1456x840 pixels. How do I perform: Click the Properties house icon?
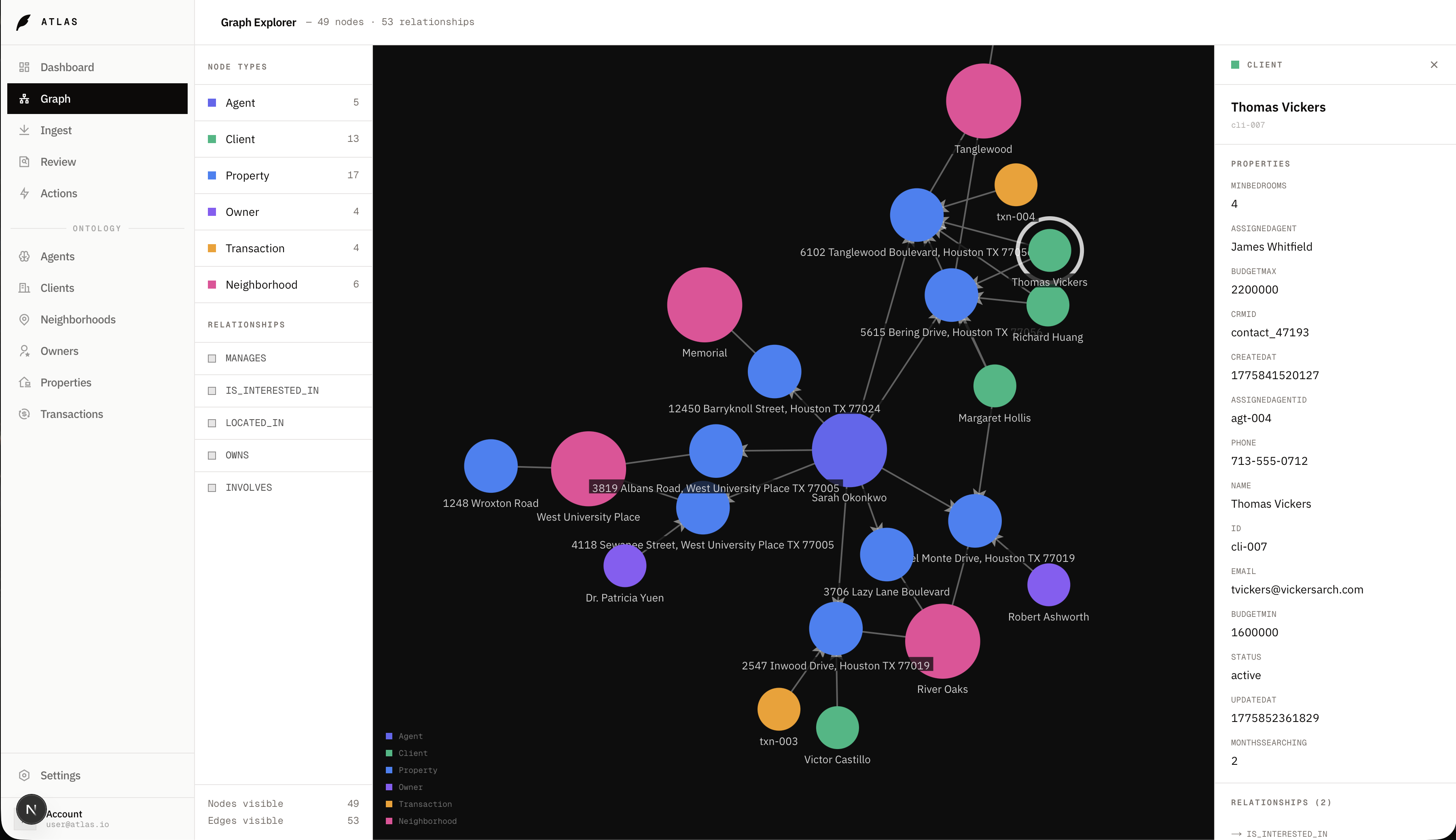(x=24, y=382)
